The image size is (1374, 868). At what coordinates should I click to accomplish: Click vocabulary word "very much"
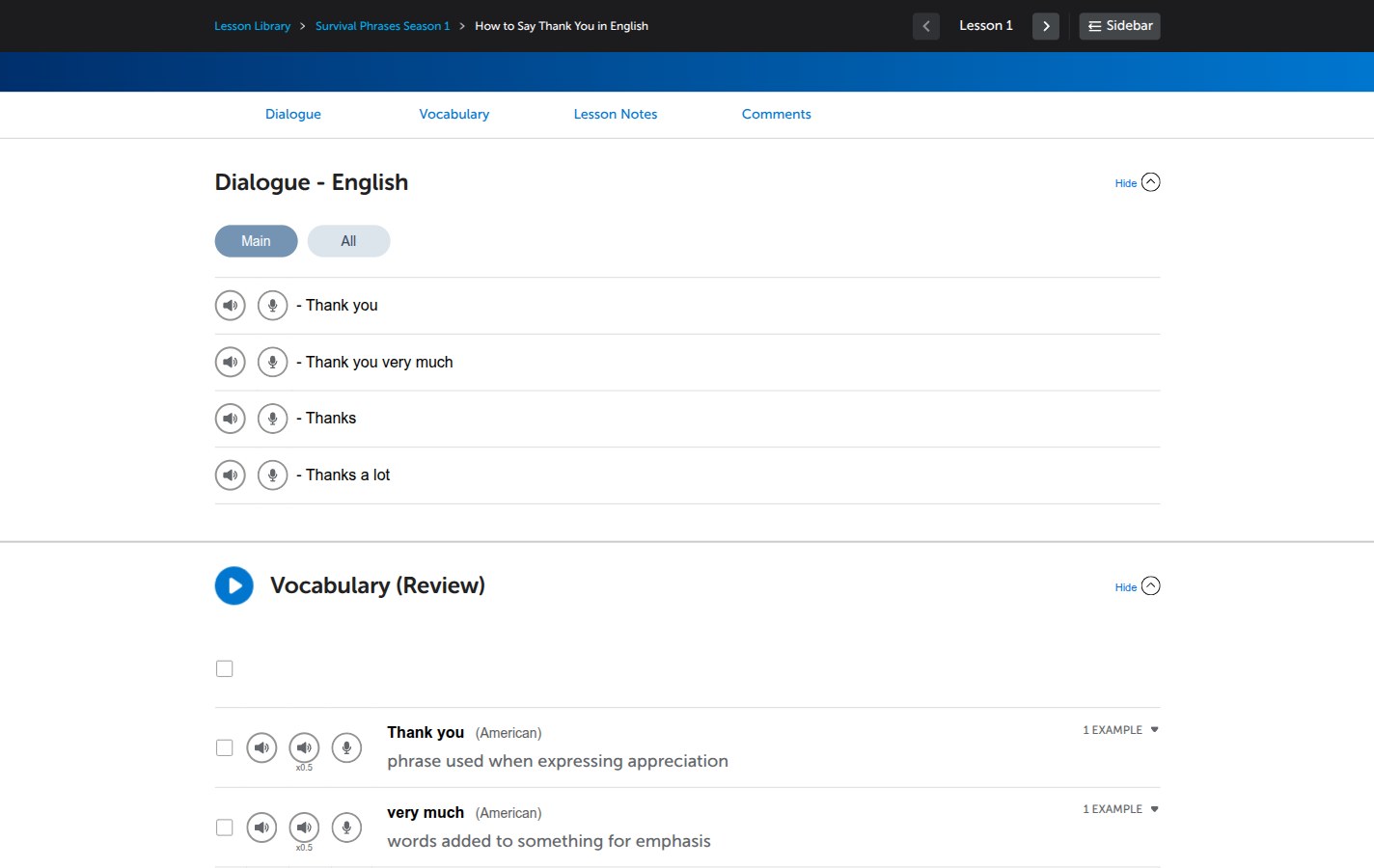(x=426, y=812)
